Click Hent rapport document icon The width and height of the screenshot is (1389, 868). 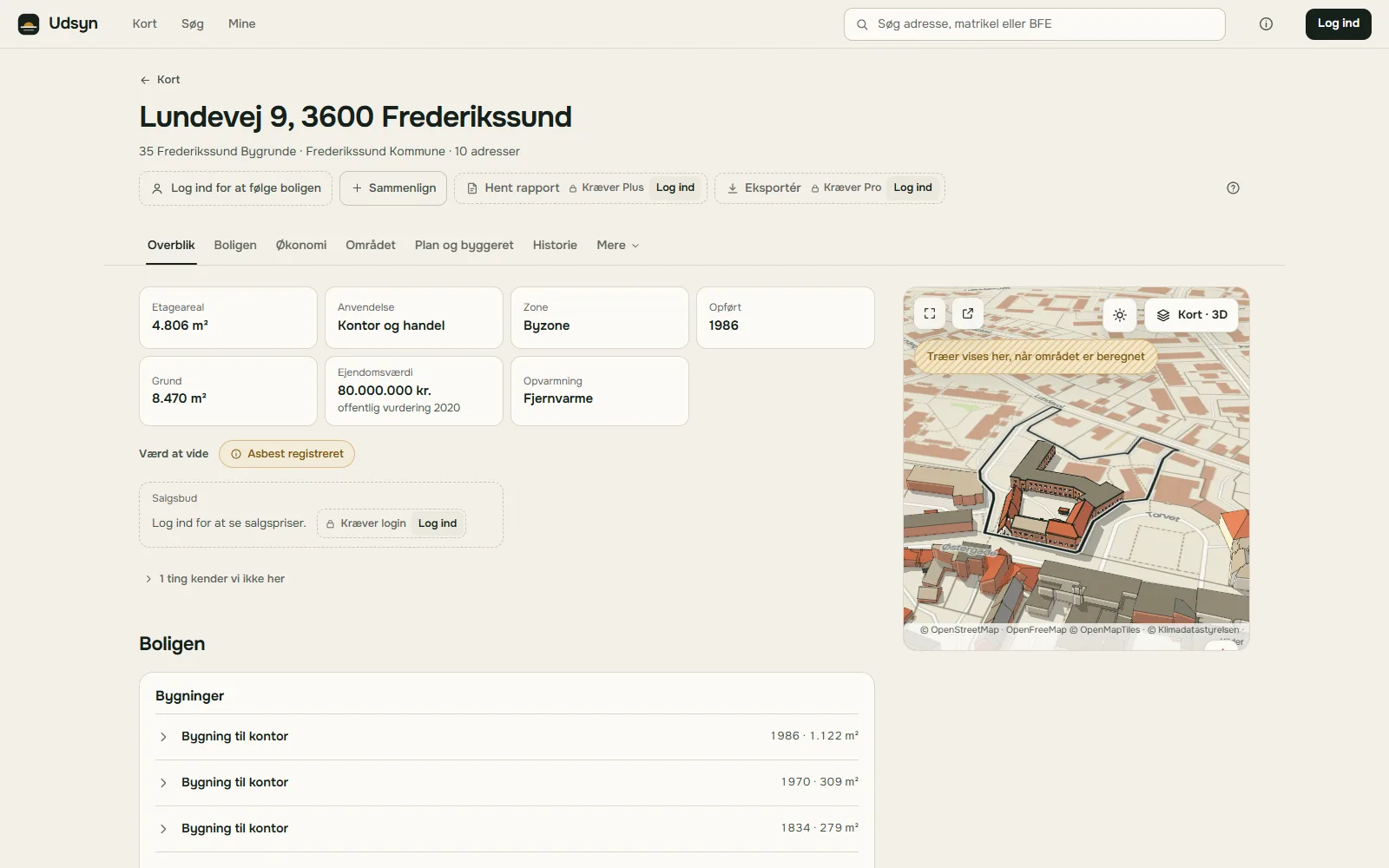coord(472,188)
